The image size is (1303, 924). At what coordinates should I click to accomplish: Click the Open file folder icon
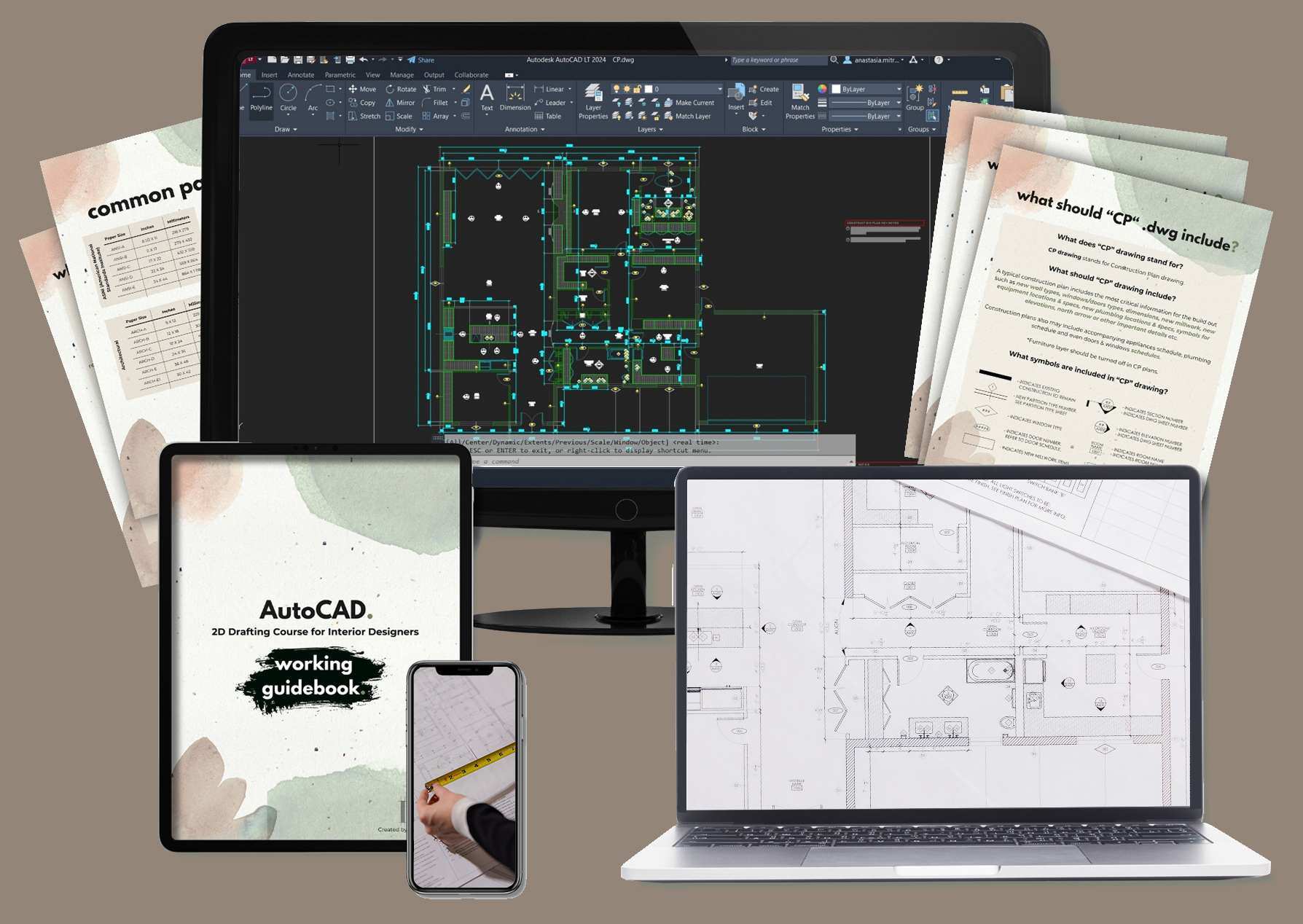coord(284,60)
